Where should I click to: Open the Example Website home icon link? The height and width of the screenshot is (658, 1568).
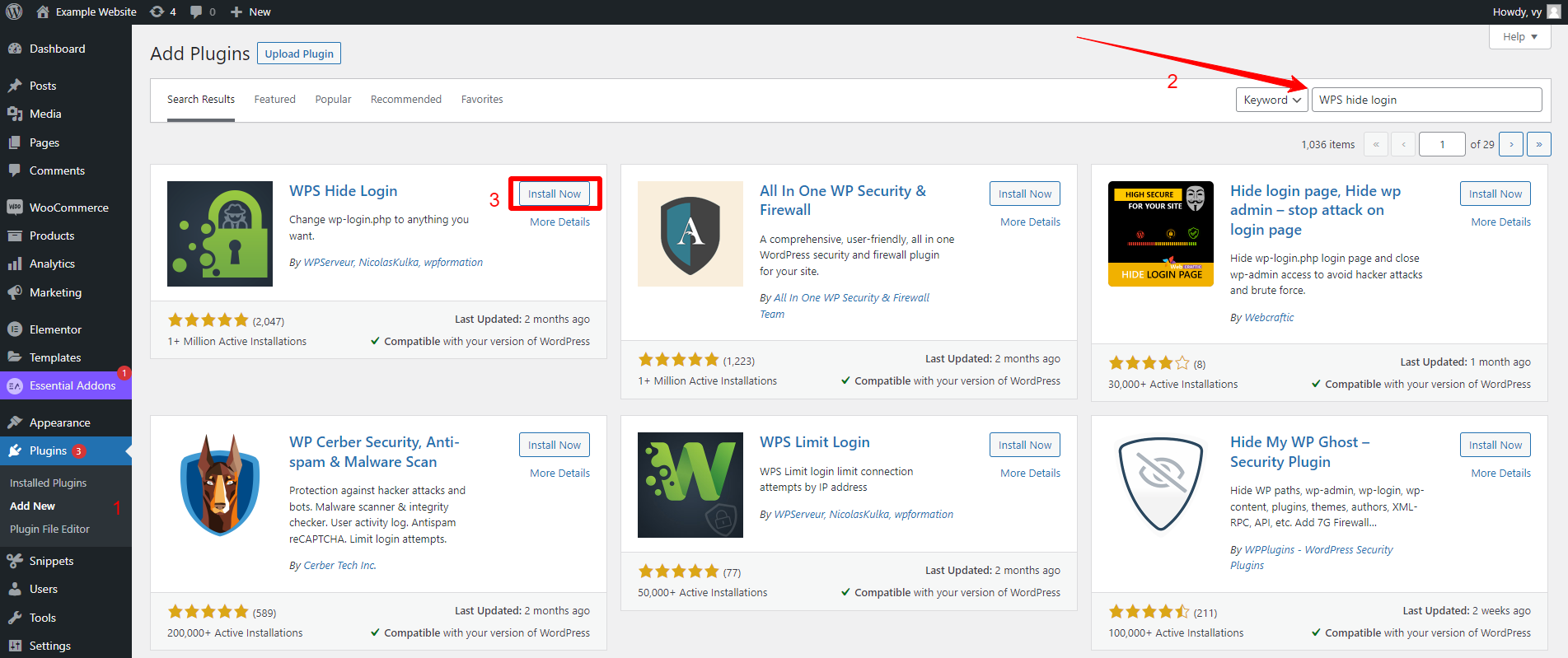point(43,12)
